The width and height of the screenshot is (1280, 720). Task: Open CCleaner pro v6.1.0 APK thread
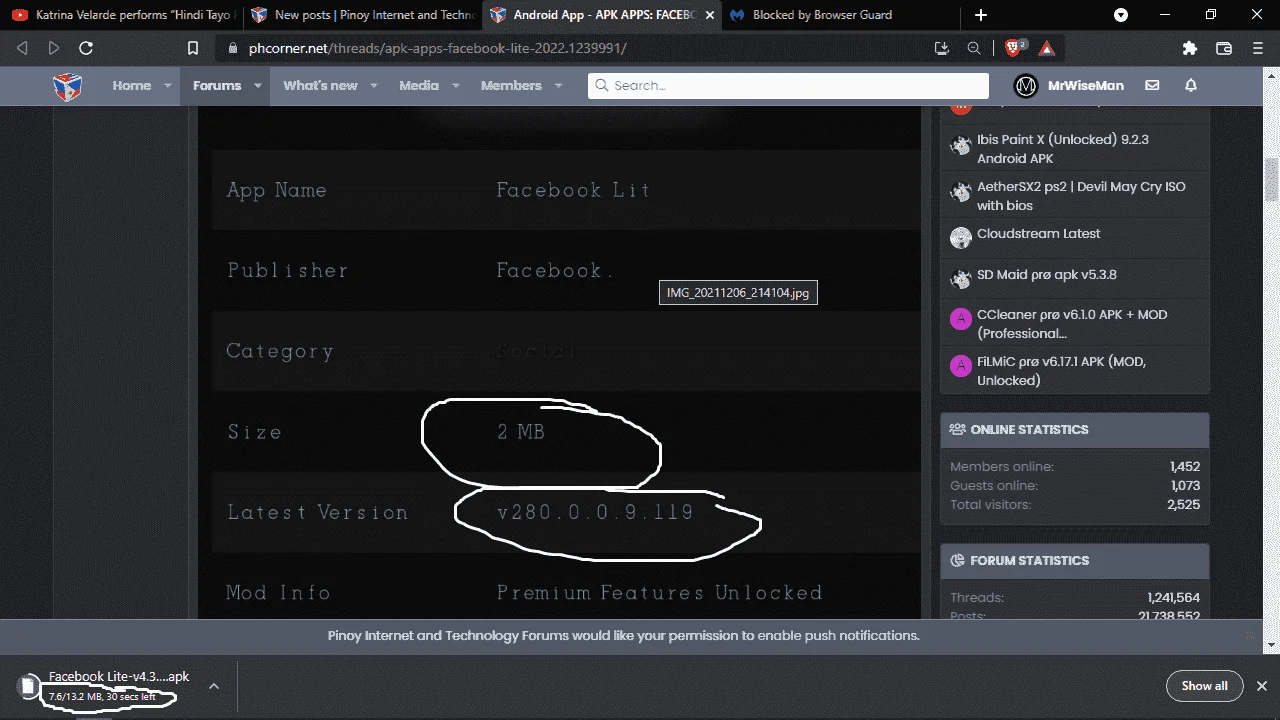coord(1072,324)
